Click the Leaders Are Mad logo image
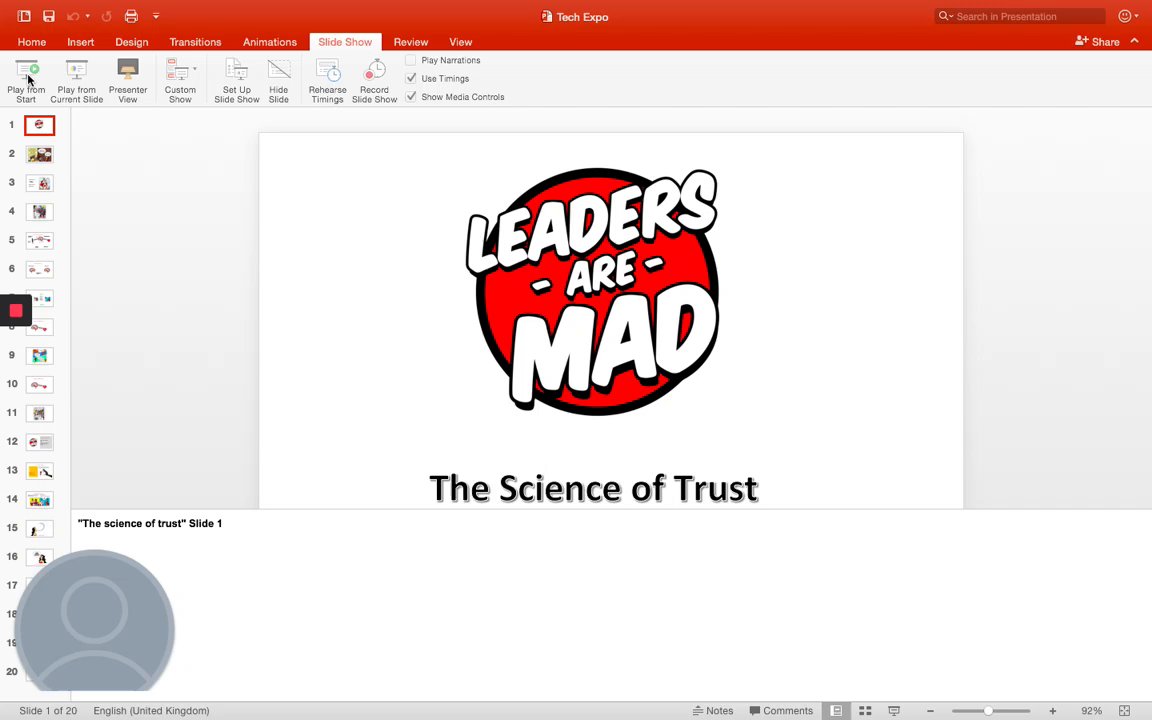 pos(592,291)
